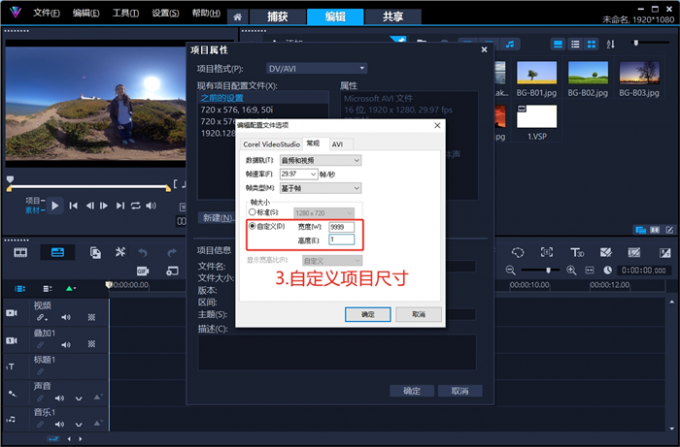This screenshot has height=447, width=680.
Task: Step to the next frame
Action: click(x=104, y=206)
